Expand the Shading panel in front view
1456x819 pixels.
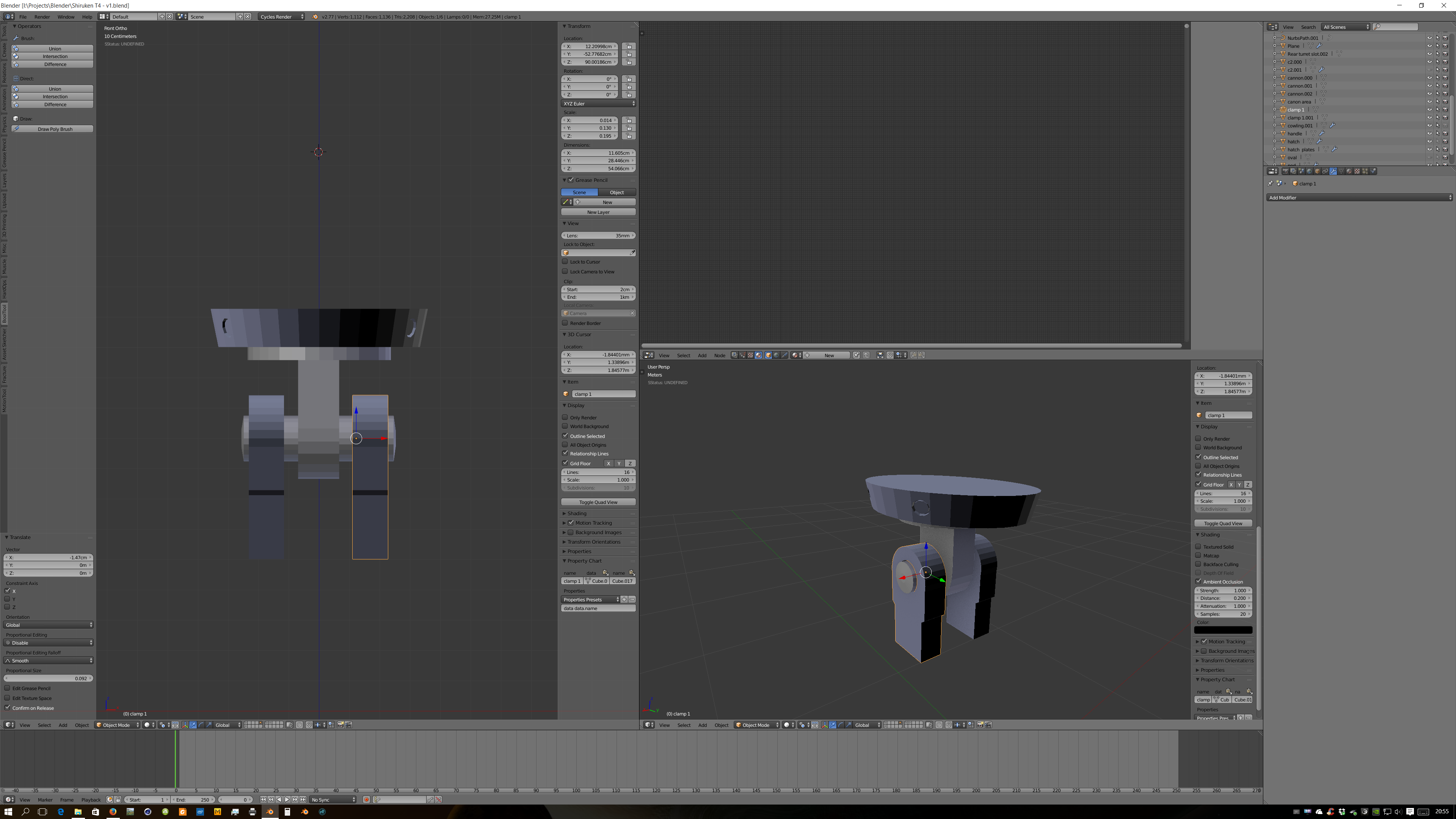[x=576, y=513]
